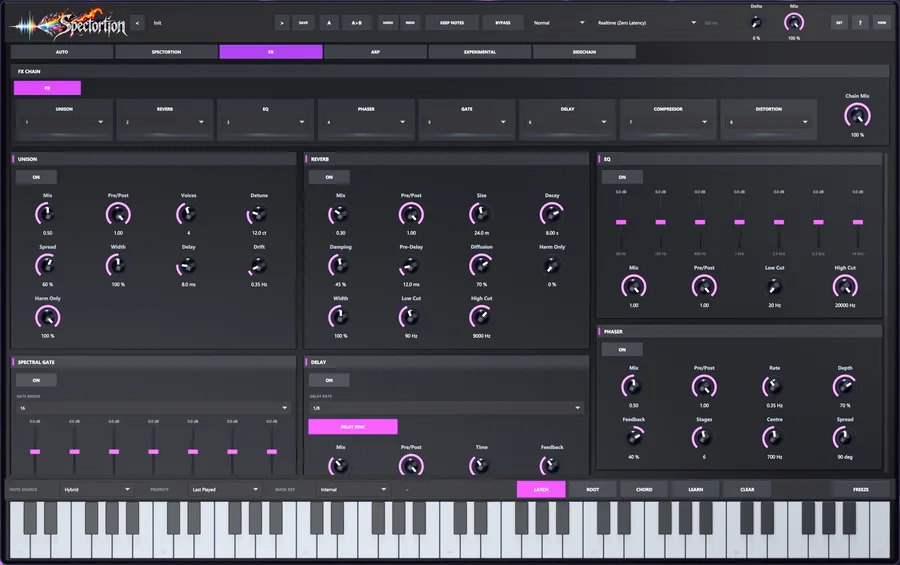Adjust the Phaser Depth knob
The image size is (900, 565).
pyautogui.click(x=845, y=386)
